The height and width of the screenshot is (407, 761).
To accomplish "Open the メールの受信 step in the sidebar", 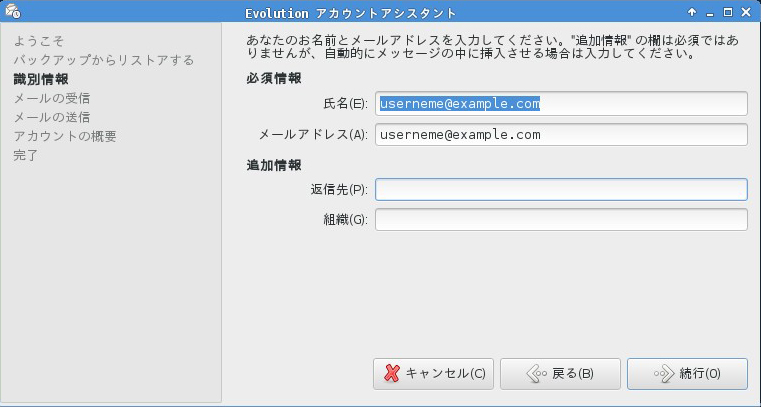I will (51, 98).
